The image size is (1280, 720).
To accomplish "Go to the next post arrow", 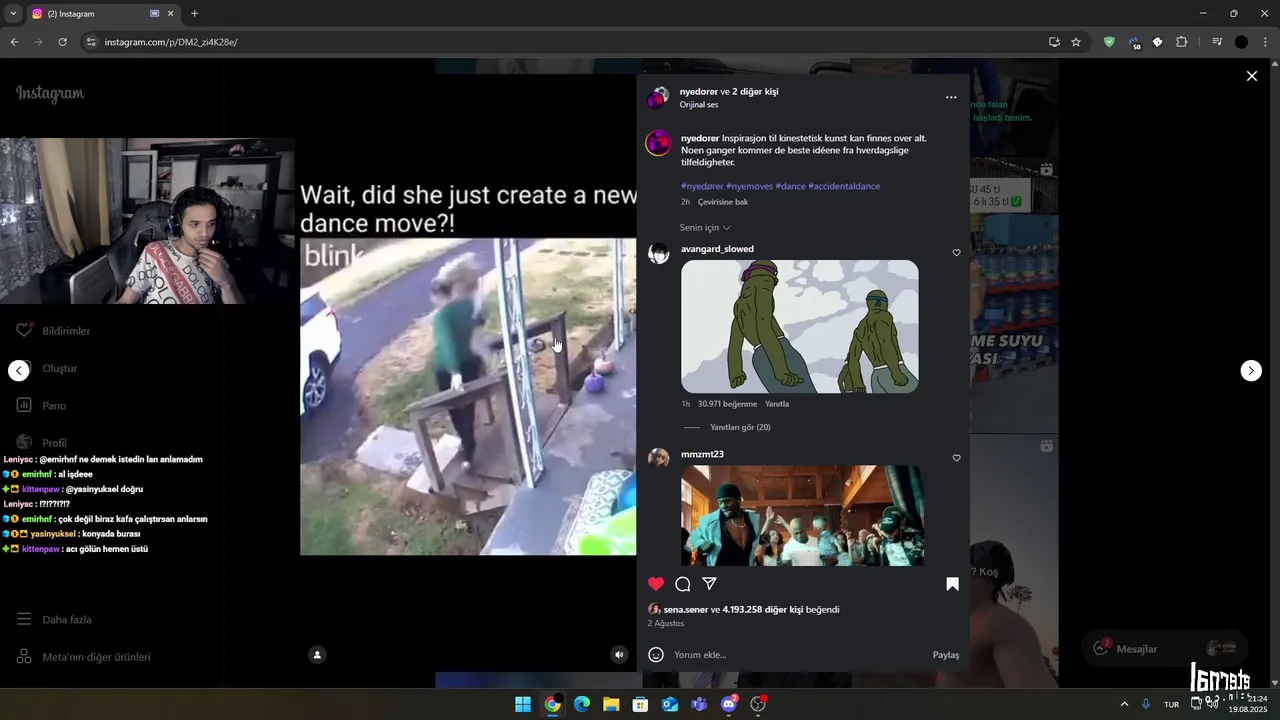I will click(x=1251, y=370).
